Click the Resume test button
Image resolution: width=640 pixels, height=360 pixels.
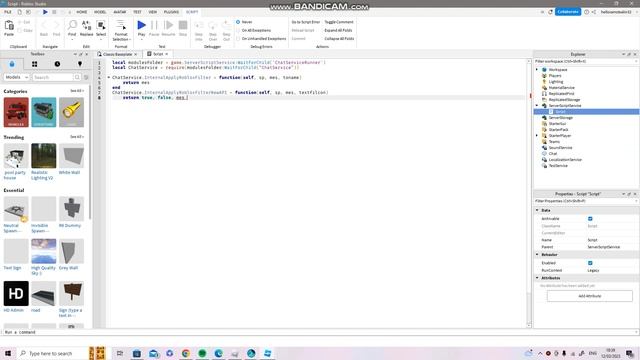168,25
